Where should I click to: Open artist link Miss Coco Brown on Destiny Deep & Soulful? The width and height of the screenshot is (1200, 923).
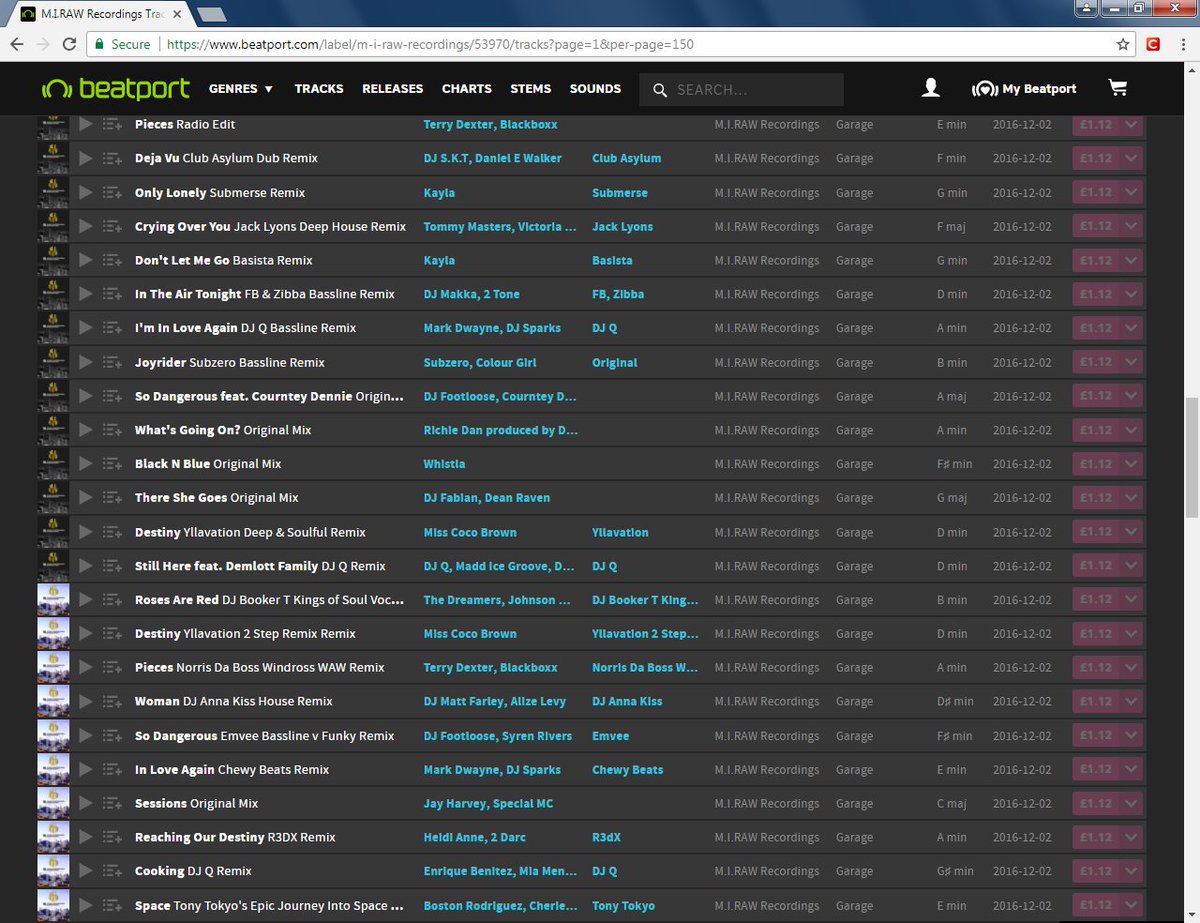470,532
